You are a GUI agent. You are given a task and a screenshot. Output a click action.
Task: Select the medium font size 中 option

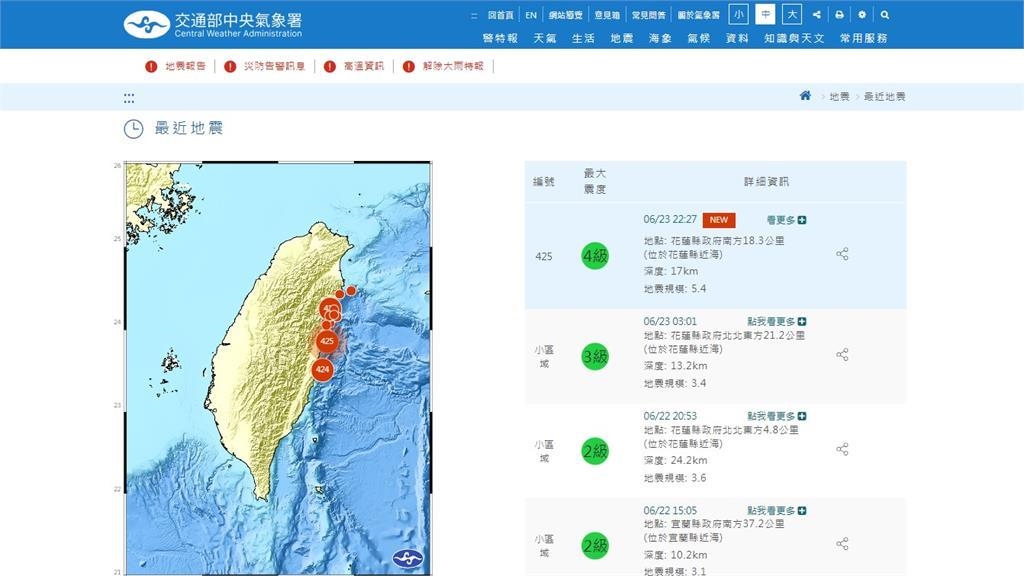[765, 15]
